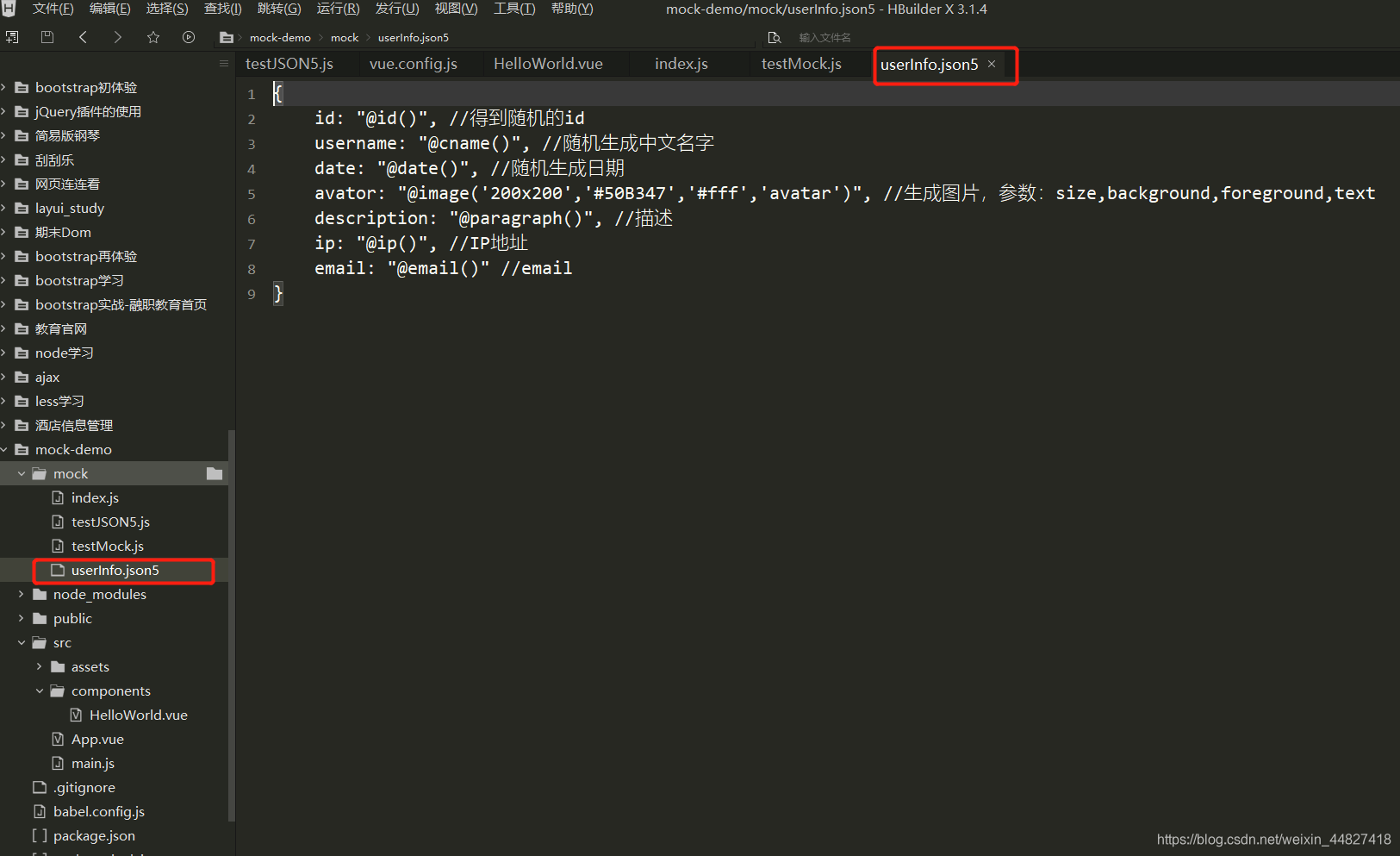Click the save file toolbar icon
This screenshot has width=1400, height=856.
click(47, 37)
